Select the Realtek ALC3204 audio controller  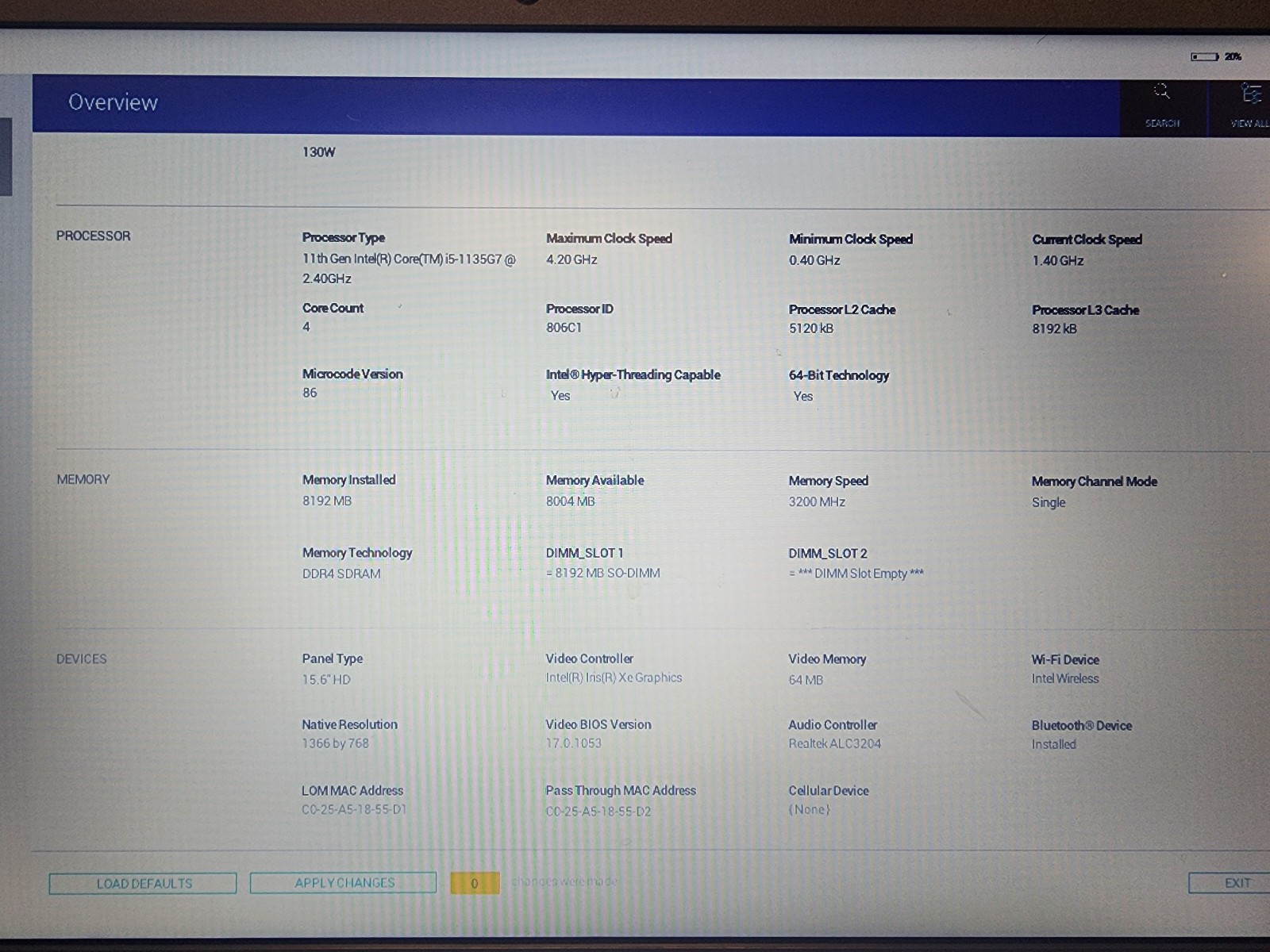pos(834,743)
